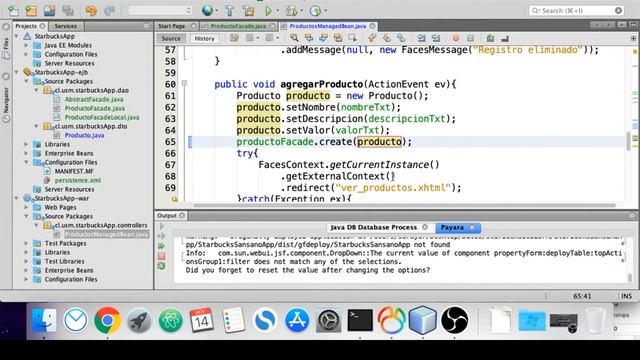640x360 pixels.
Task: Click the Clean and Build icon
Action: click(x=248, y=11)
